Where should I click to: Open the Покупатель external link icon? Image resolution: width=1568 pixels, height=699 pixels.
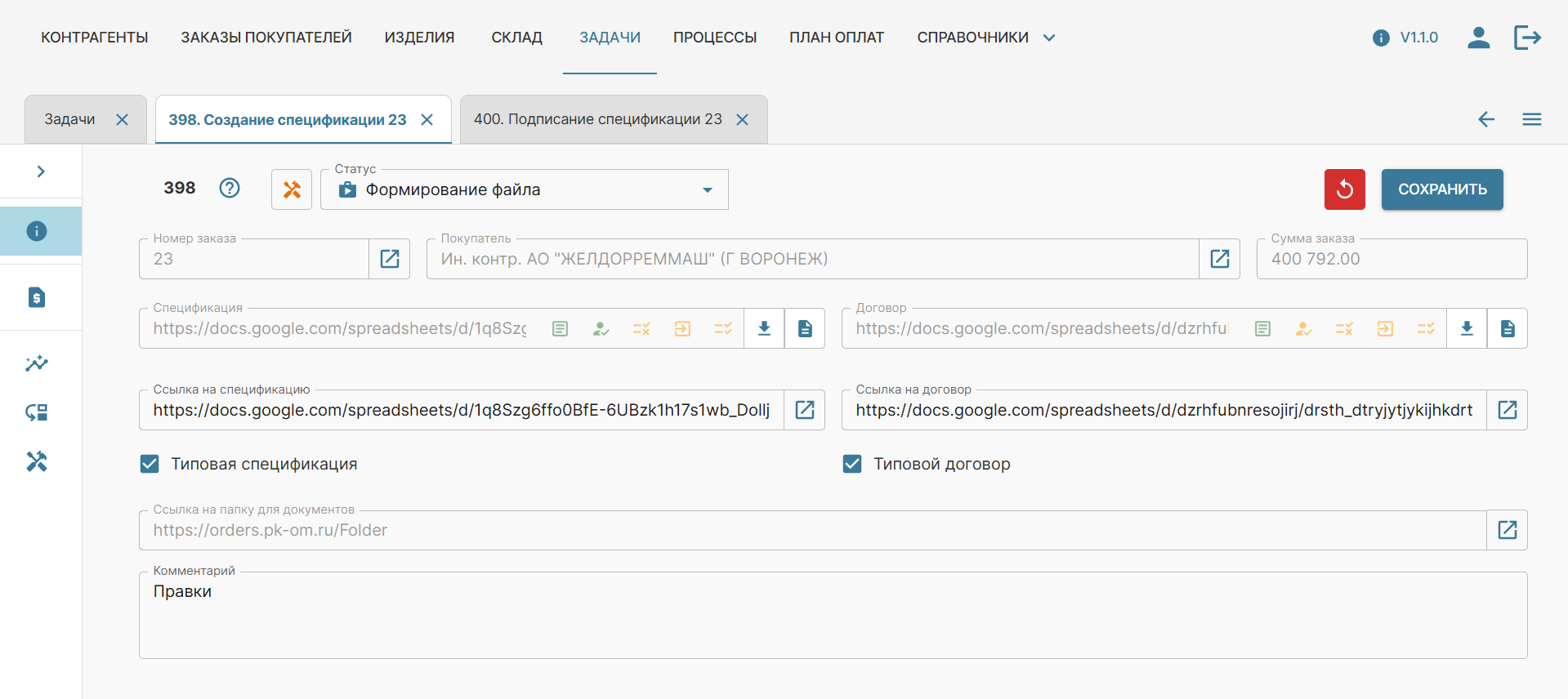[x=1219, y=259]
